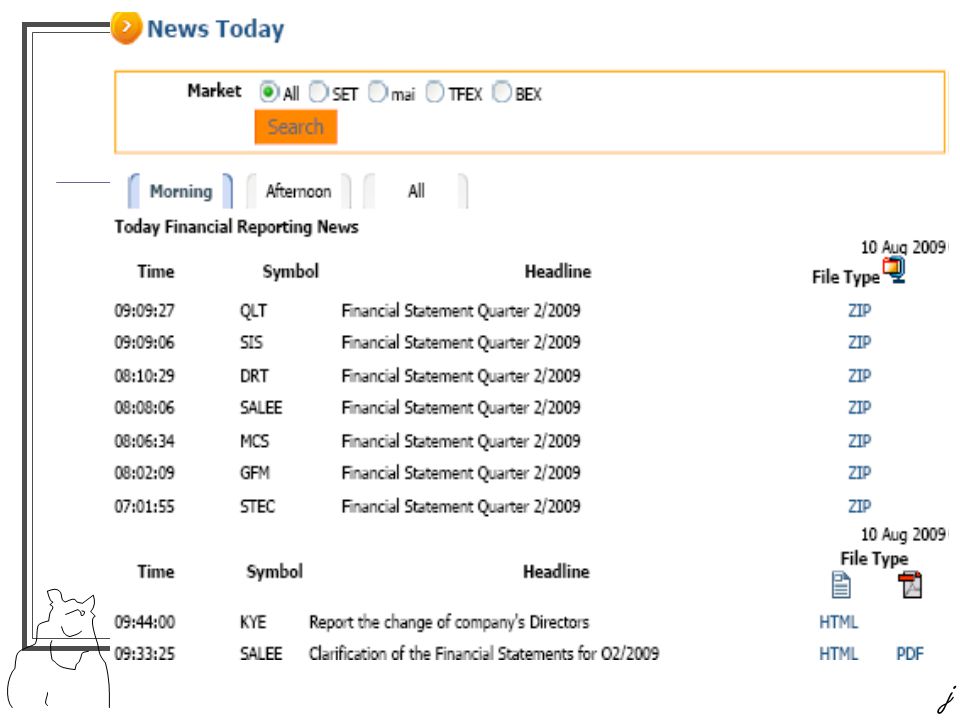Select the BEX market radio button
960x720 pixels.
pos(501,92)
